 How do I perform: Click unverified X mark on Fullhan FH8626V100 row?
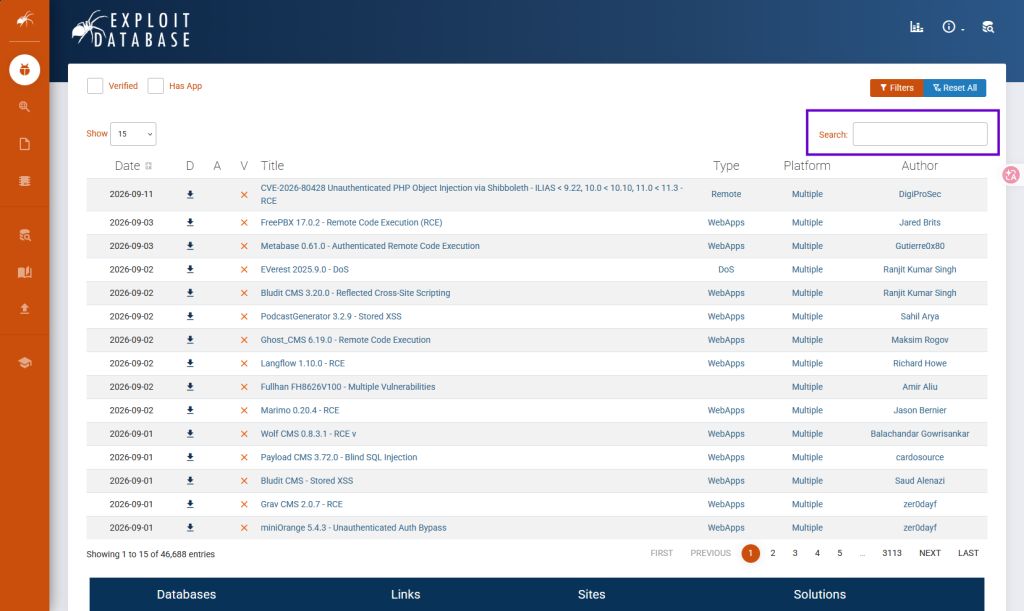tap(244, 387)
